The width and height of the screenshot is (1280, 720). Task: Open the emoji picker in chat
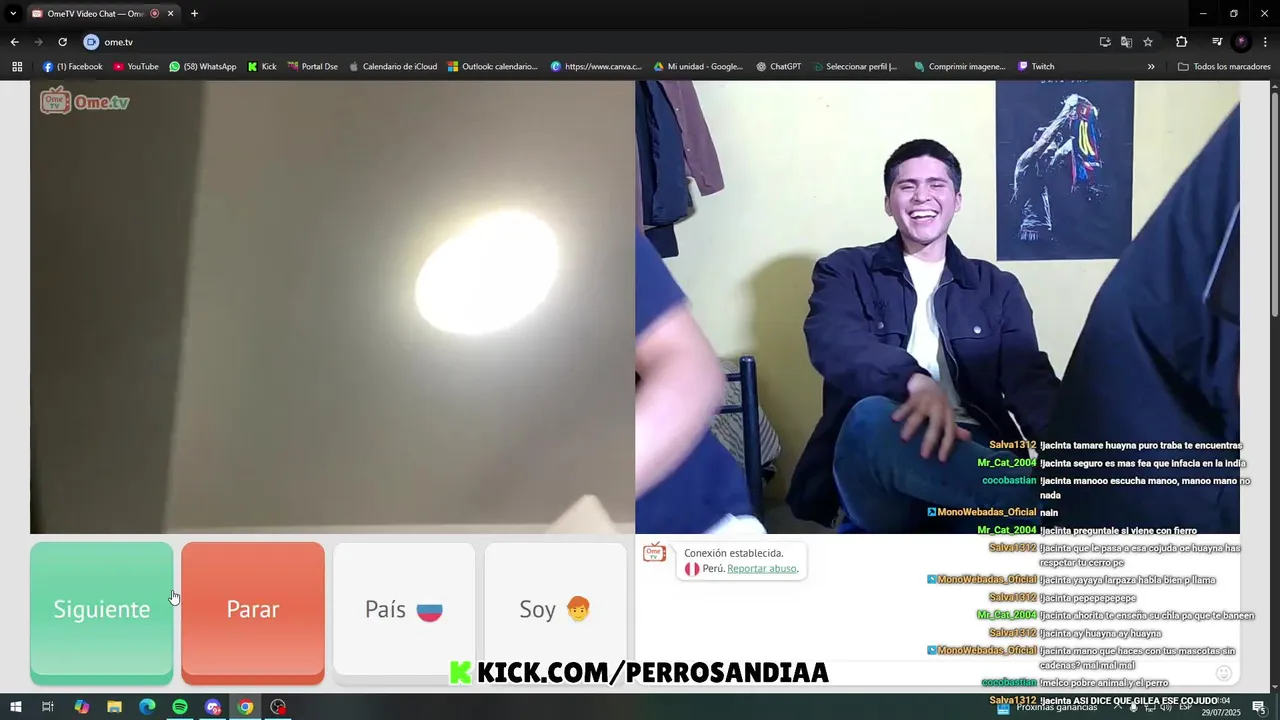pos(1224,673)
